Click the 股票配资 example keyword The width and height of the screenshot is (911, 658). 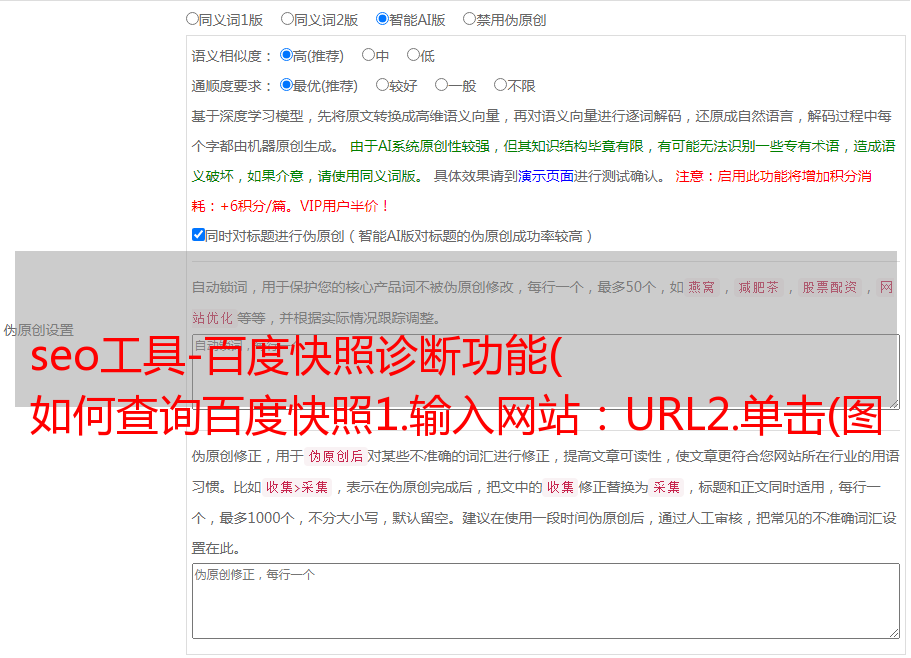[830, 287]
